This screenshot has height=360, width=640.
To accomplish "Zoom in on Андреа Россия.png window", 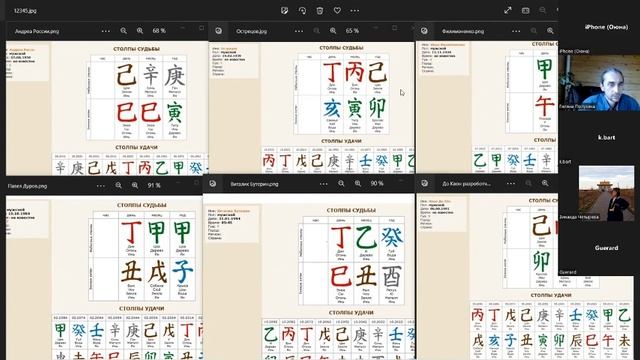I will click(x=140, y=31).
